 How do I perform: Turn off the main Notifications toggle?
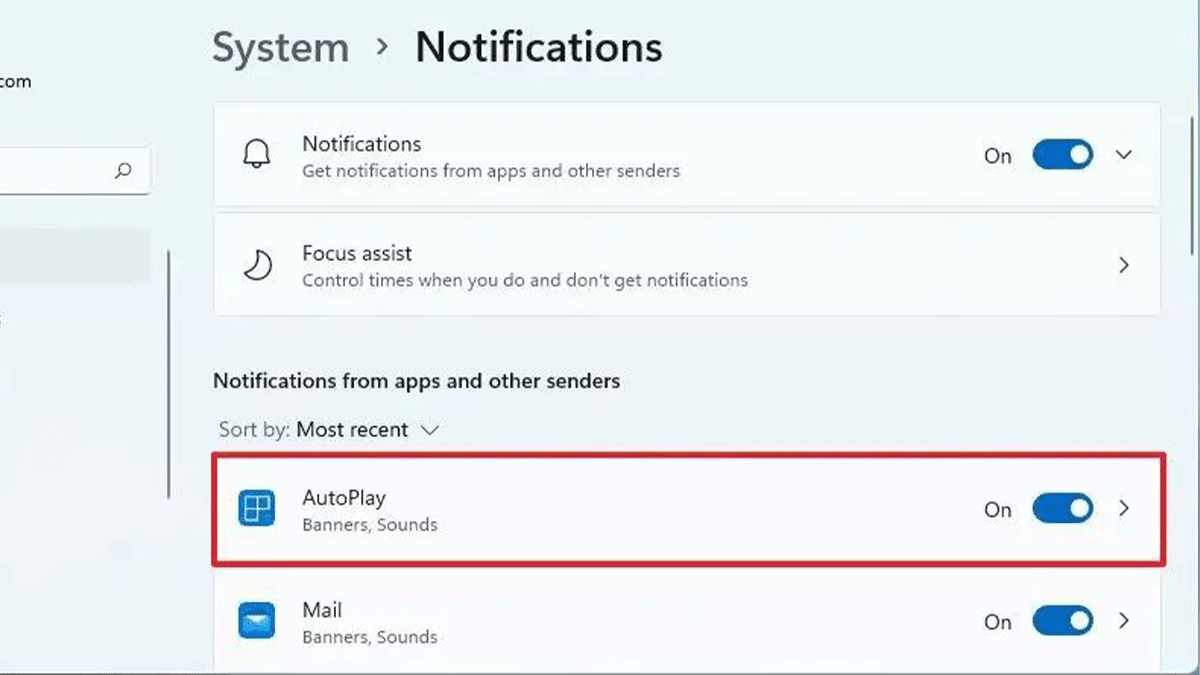(x=1063, y=155)
